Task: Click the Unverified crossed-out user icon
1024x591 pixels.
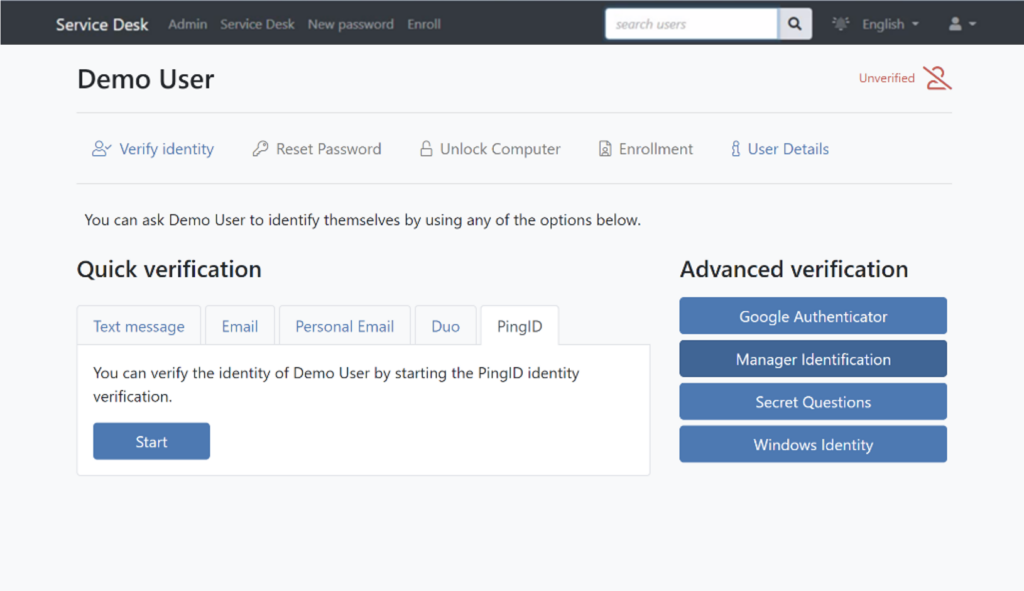Action: pyautogui.click(x=937, y=78)
